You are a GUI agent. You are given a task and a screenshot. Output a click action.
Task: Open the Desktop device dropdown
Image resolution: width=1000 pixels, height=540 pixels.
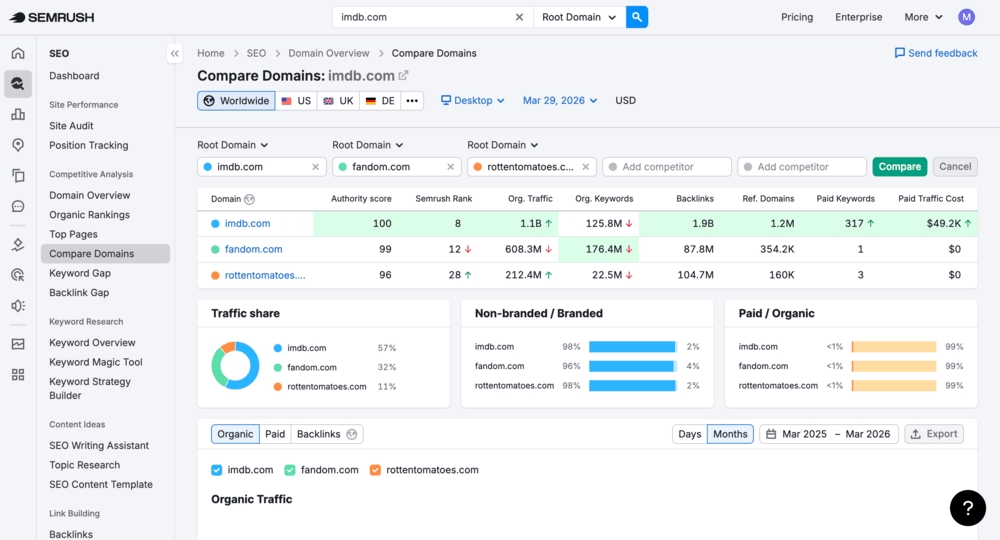[473, 101]
